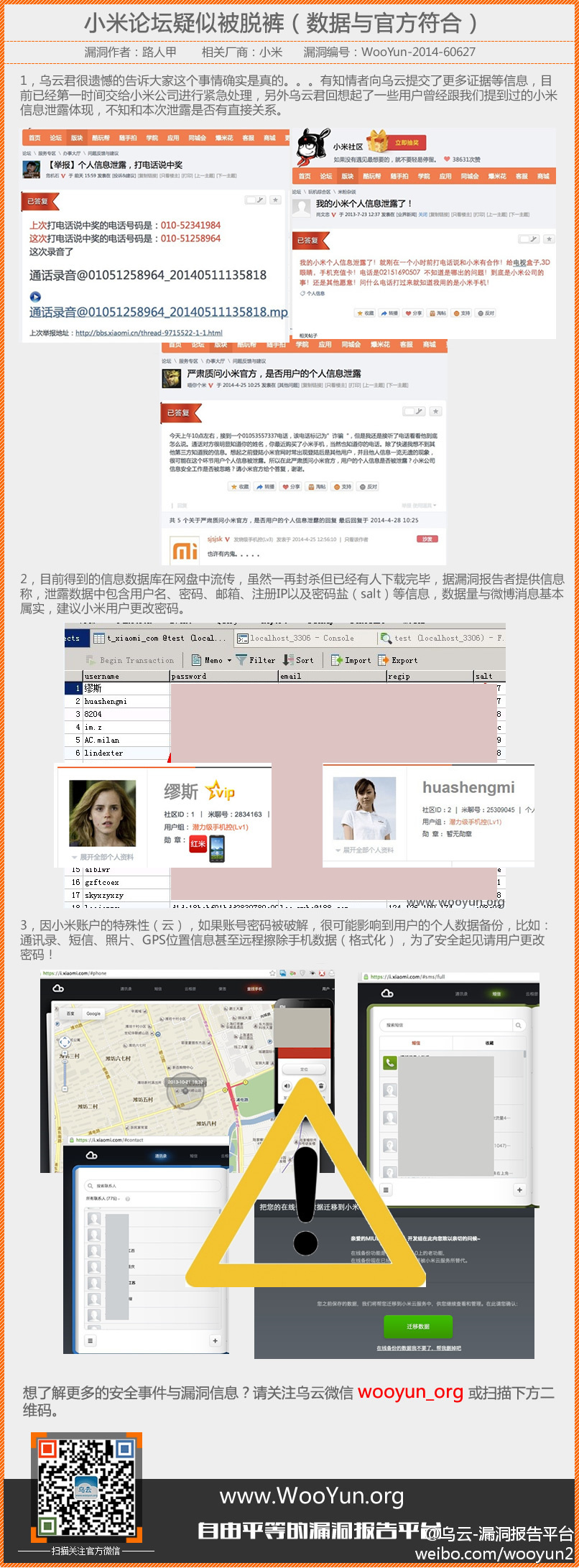Click 反对 under 严肃质问小米官方 post
This screenshot has height=1568, width=579.
click(x=368, y=486)
